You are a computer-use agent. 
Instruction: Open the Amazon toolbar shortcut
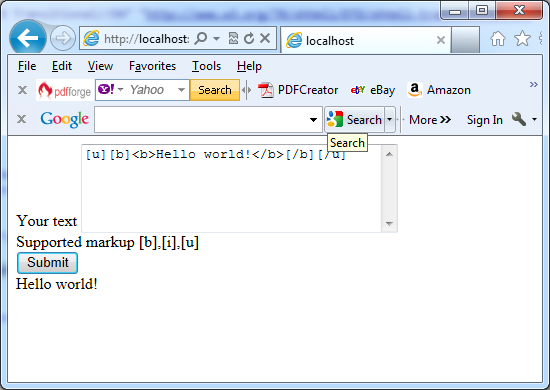pyautogui.click(x=439, y=90)
